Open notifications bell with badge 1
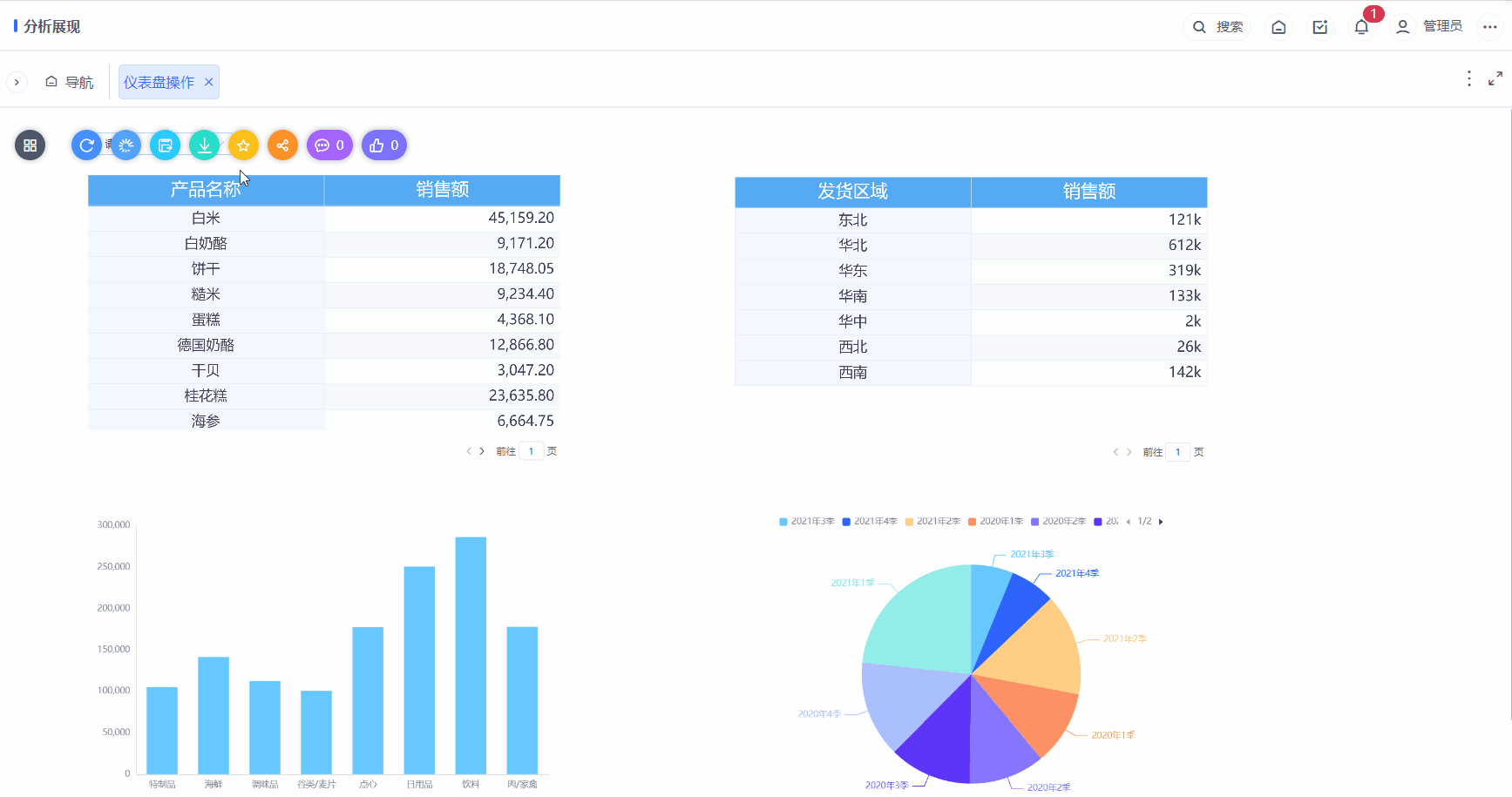 (x=1362, y=27)
